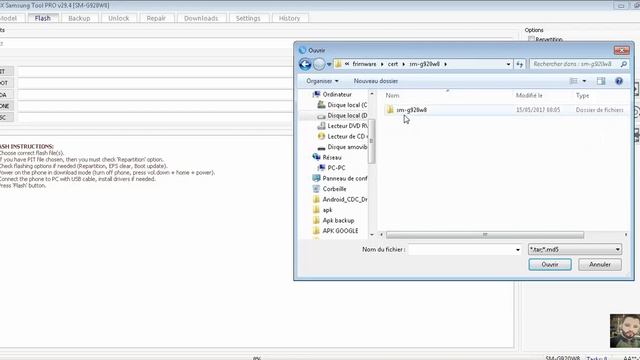Sort by the Type column header
The image size is (640, 360).
582,96
